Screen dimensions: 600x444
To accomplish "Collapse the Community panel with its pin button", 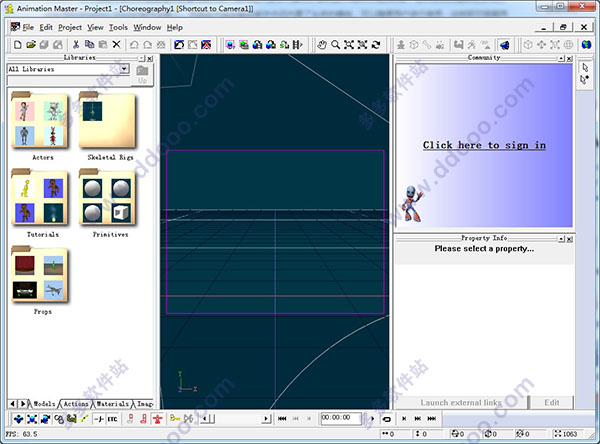I will coord(561,59).
